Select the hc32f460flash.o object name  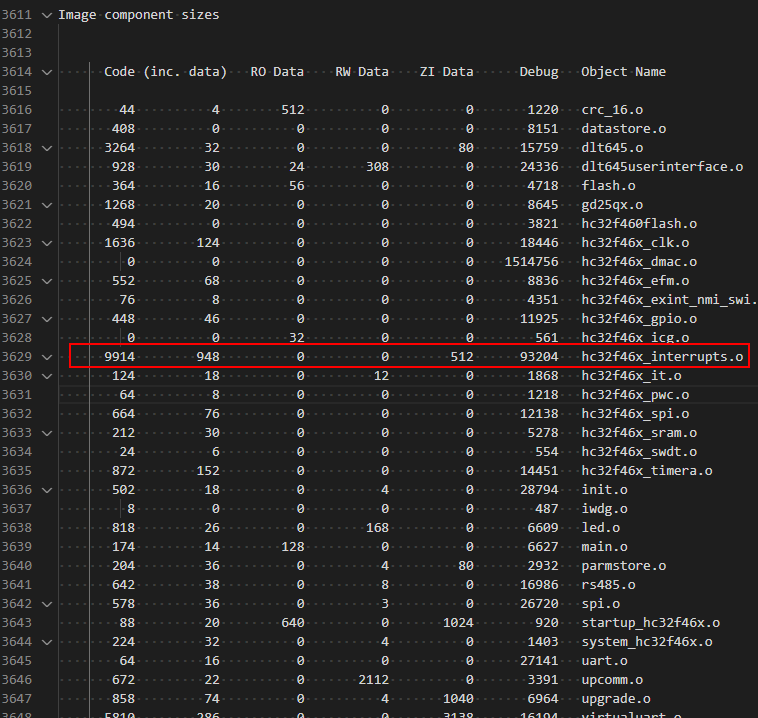[x=639, y=223]
